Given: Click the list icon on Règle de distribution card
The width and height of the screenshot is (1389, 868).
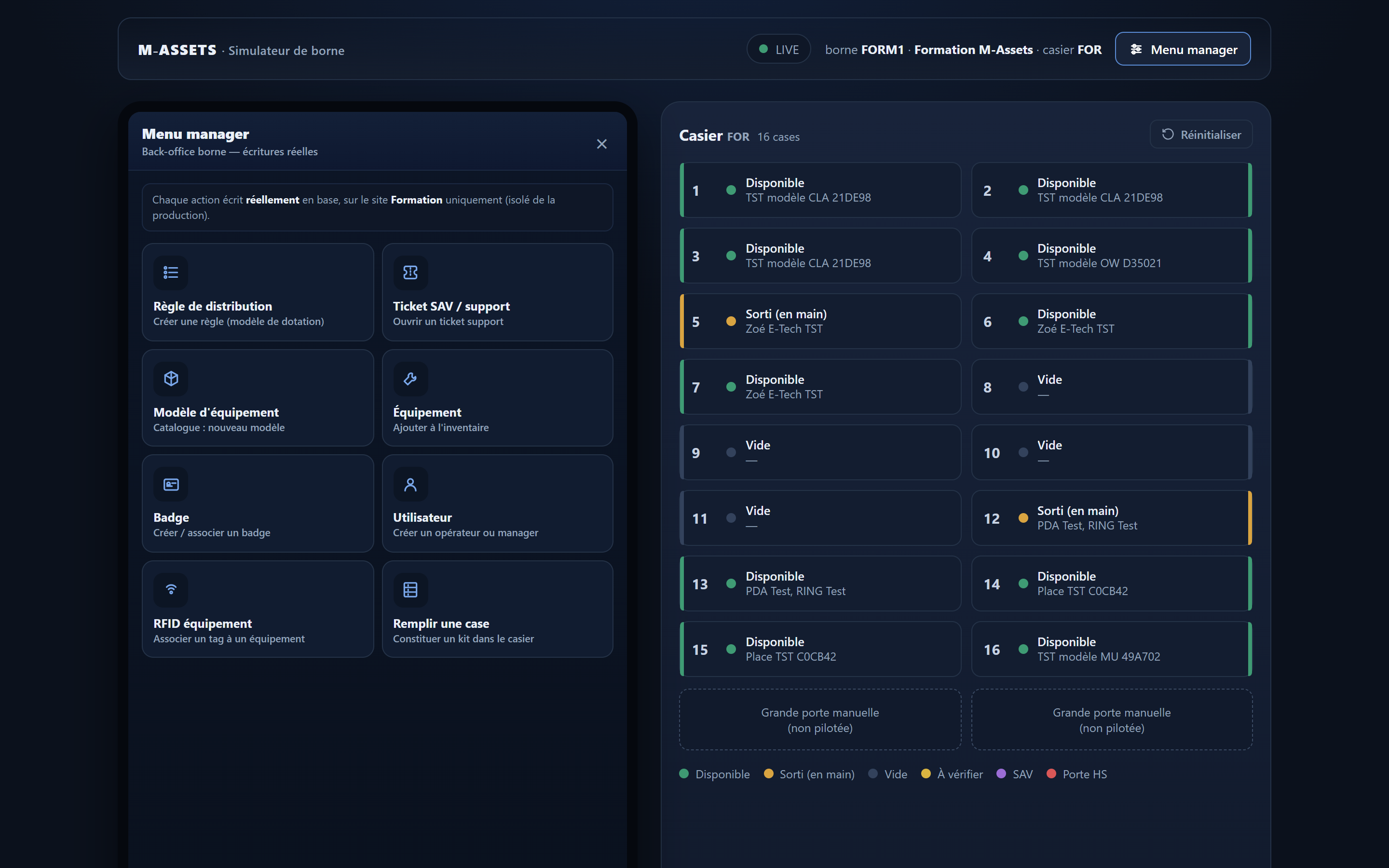Looking at the screenshot, I should pos(170,272).
